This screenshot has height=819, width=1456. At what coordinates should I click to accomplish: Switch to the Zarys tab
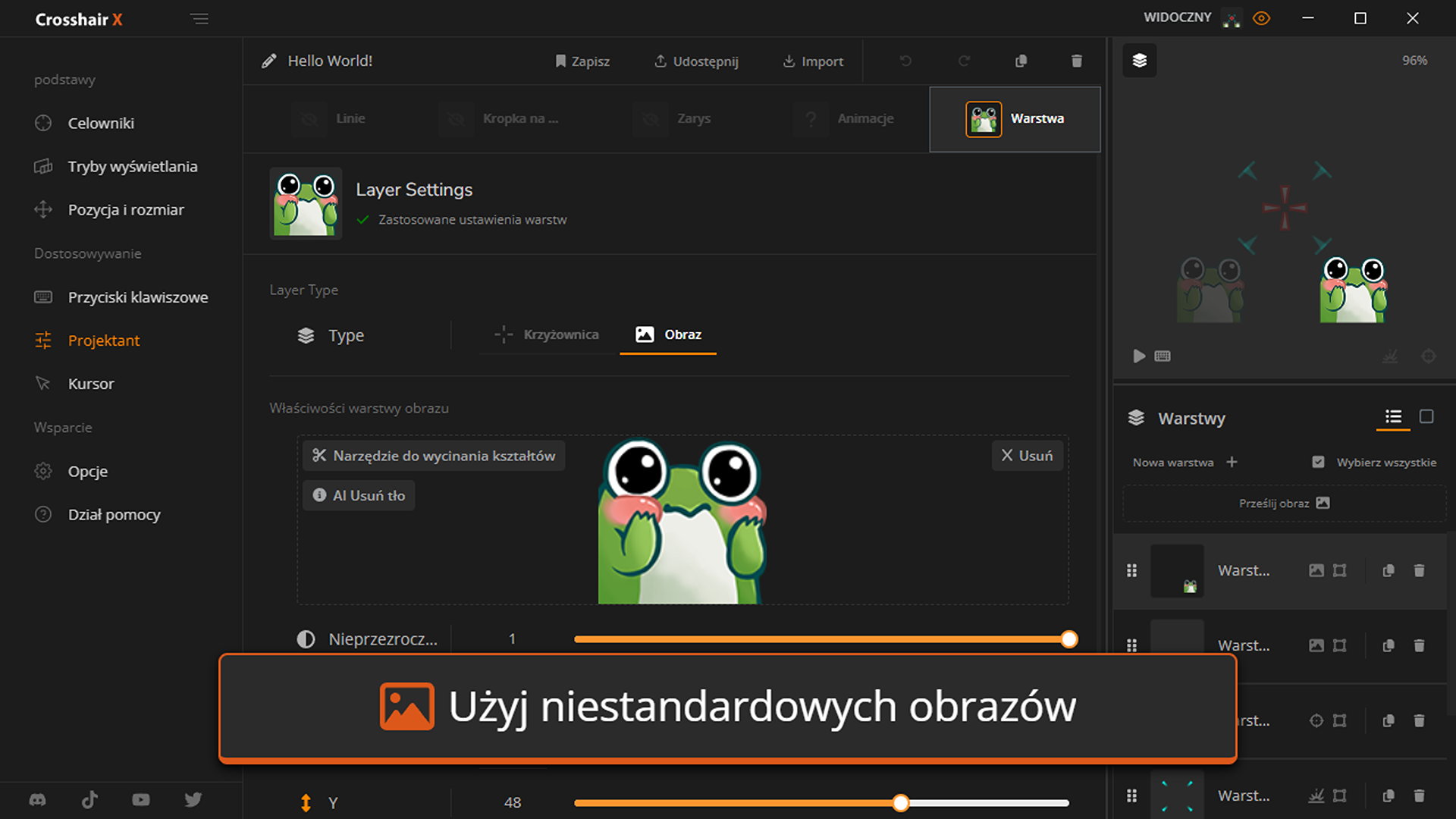click(673, 118)
